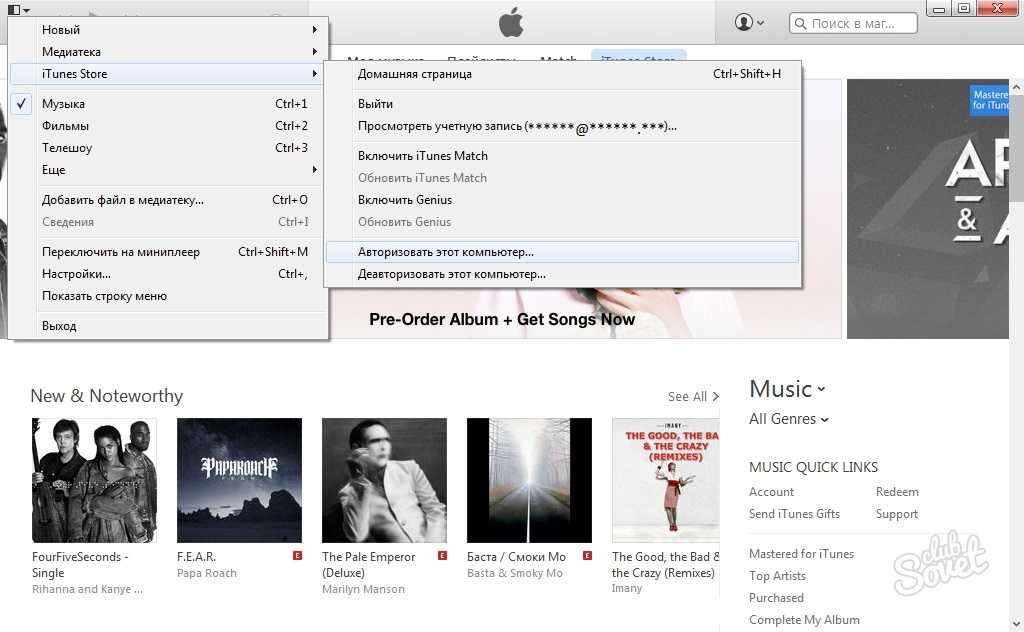Select the checked Музыка menu item
The image size is (1024, 632).
click(63, 104)
